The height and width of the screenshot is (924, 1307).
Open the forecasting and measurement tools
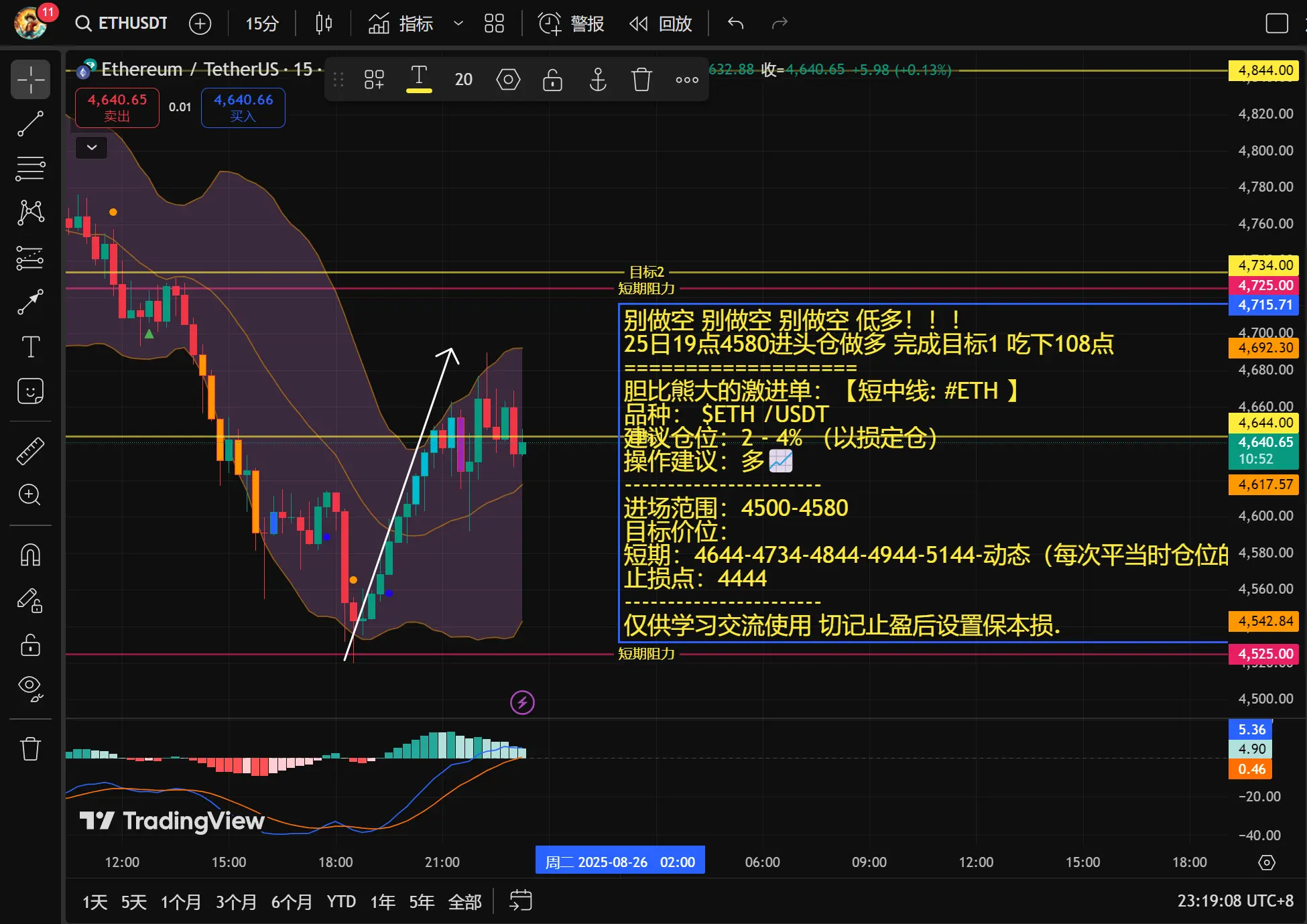30,258
